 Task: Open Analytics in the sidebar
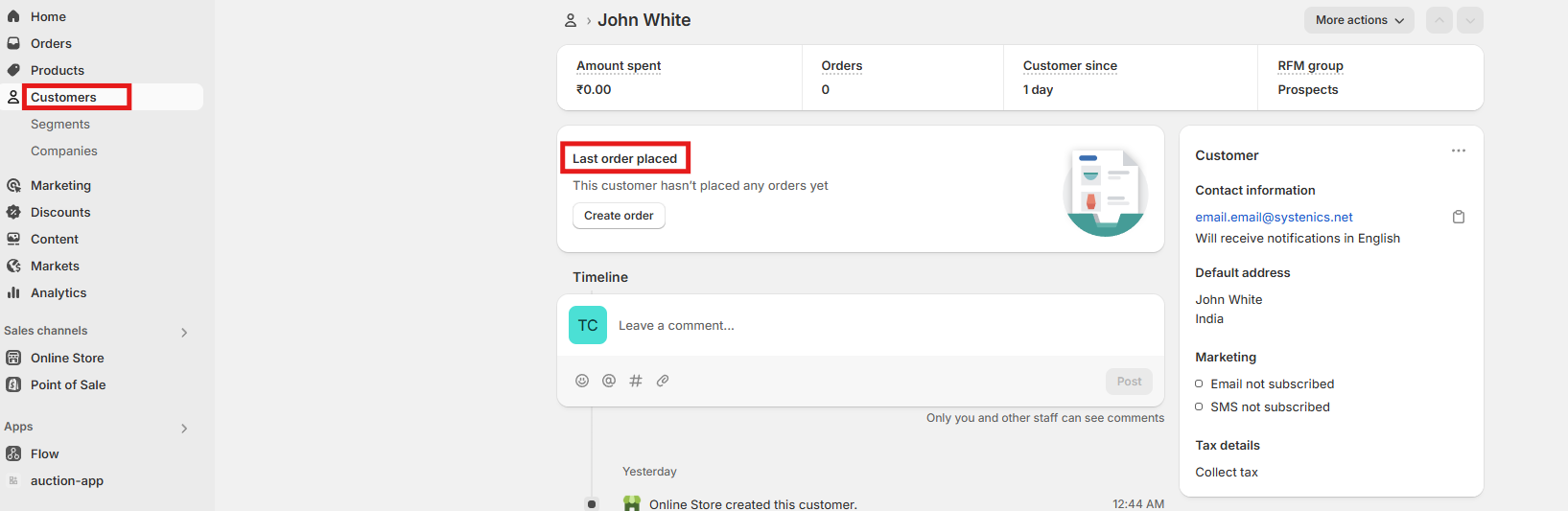[x=59, y=292]
